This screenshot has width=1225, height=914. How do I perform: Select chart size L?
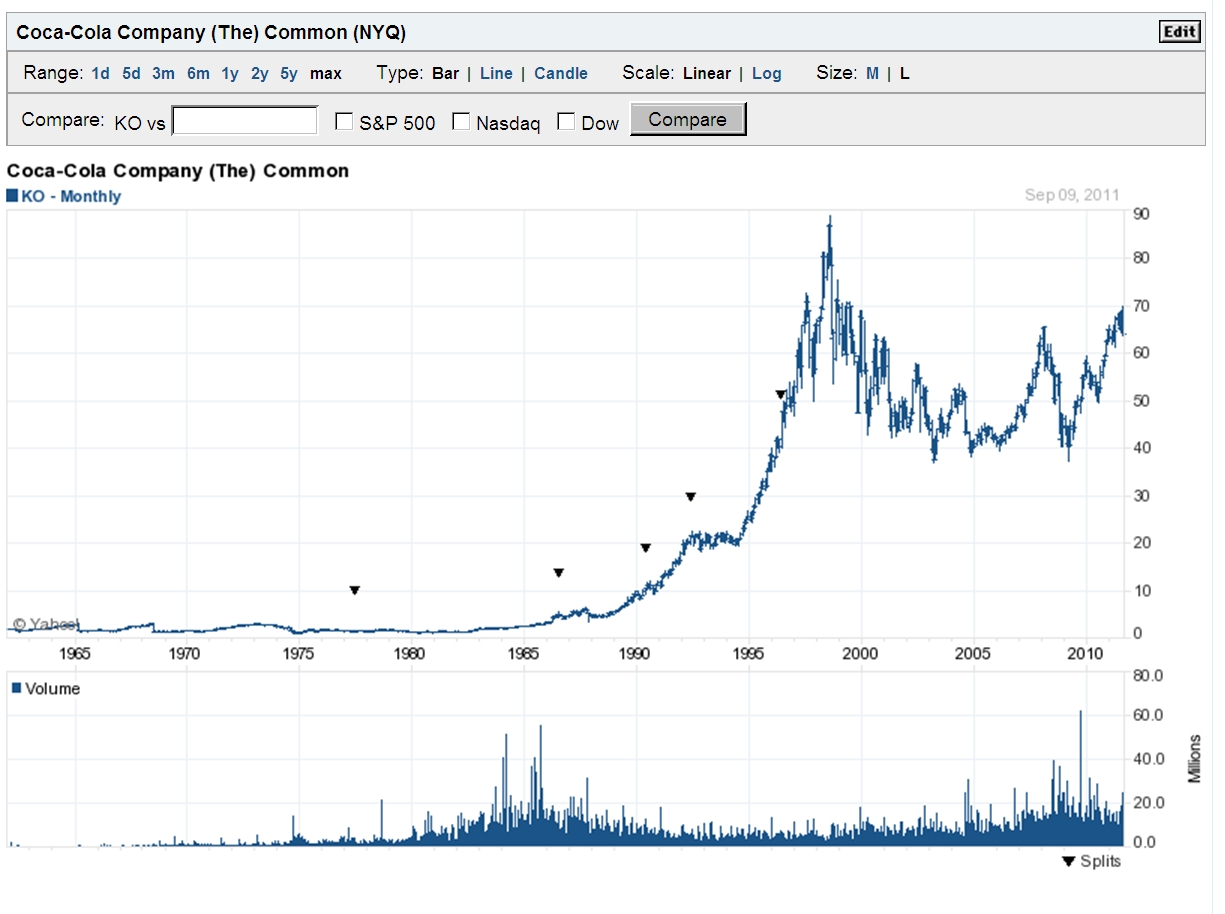[904, 73]
